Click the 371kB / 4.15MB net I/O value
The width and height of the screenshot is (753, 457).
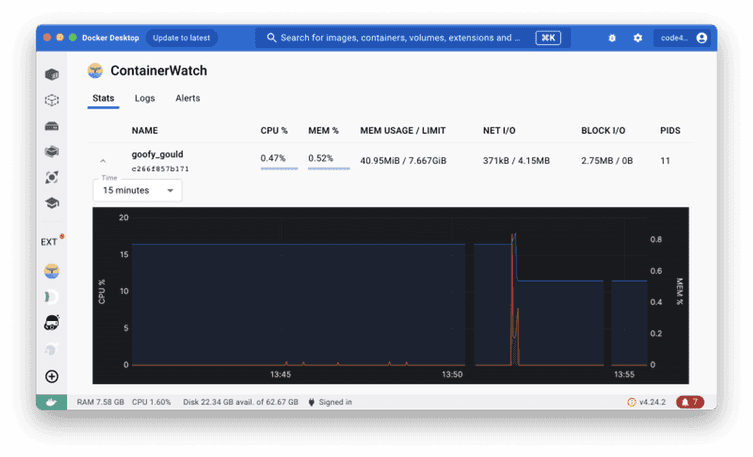pyautogui.click(x=516, y=161)
